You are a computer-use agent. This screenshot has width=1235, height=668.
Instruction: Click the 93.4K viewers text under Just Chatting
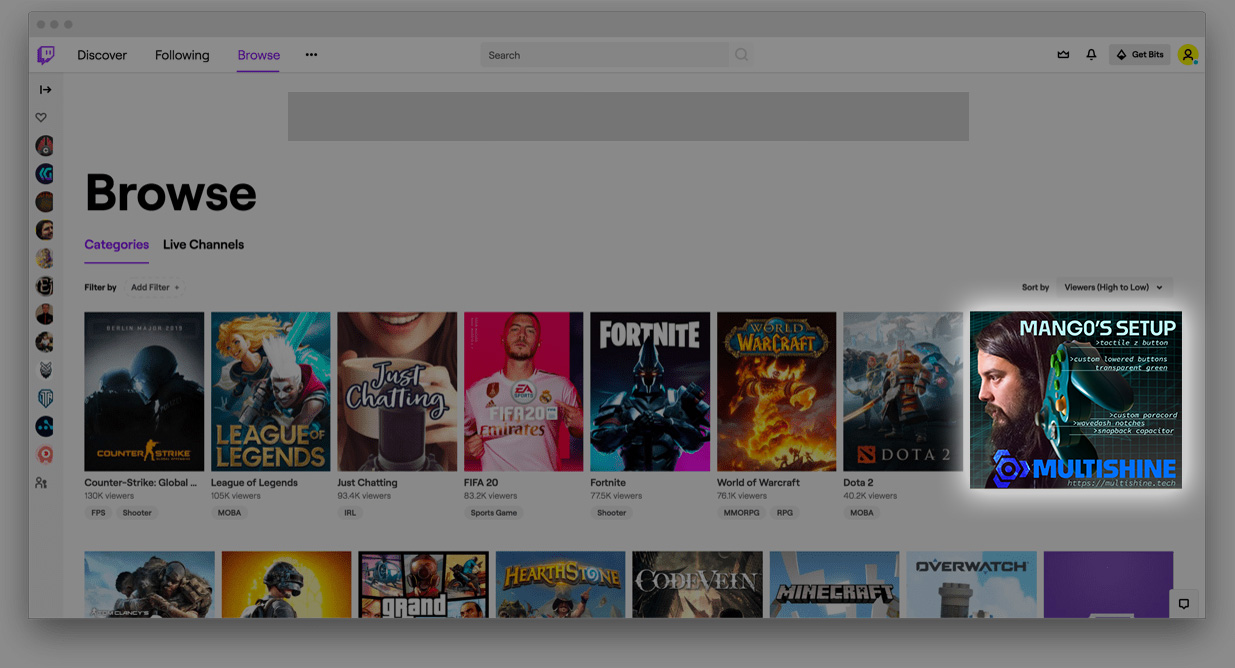pyautogui.click(x=364, y=496)
